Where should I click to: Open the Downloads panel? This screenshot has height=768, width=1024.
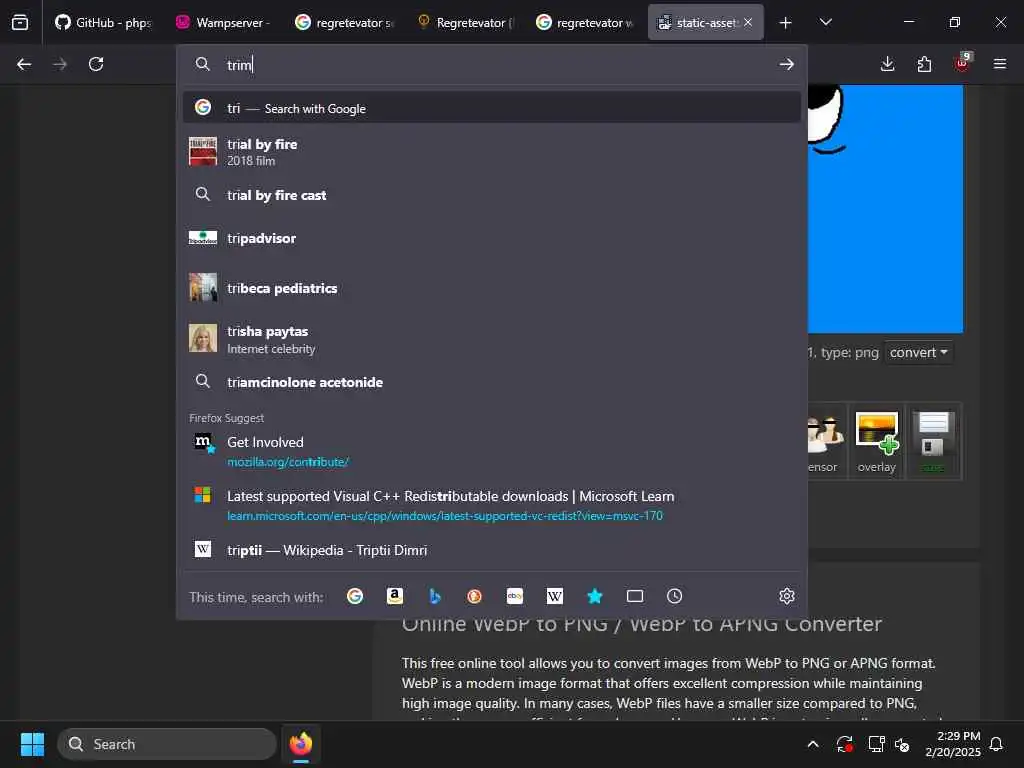click(x=888, y=64)
